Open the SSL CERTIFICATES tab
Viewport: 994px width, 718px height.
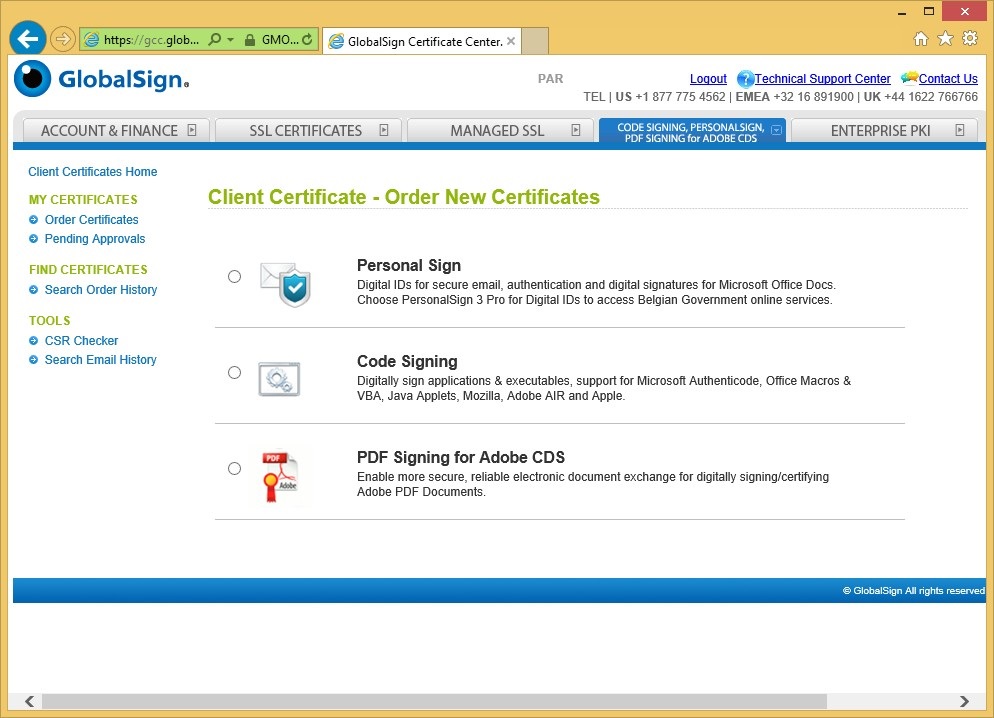click(309, 131)
